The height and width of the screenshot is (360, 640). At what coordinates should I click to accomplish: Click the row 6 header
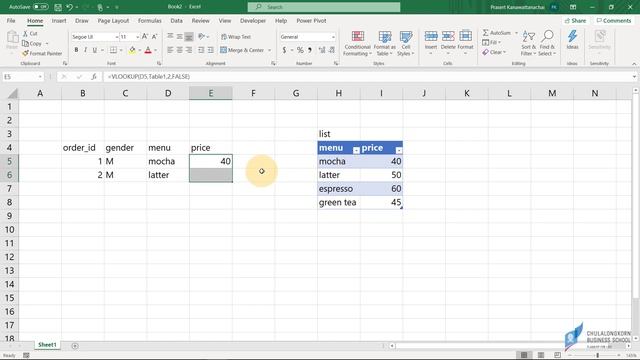click(9, 175)
